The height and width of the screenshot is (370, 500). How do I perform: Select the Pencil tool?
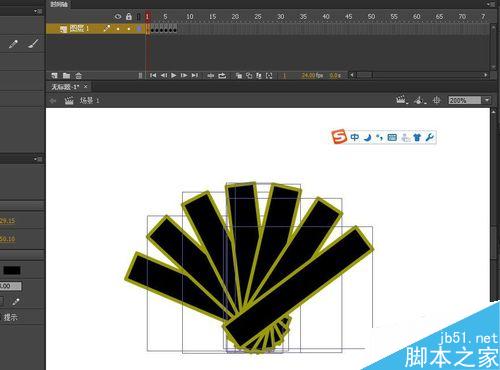point(13,44)
